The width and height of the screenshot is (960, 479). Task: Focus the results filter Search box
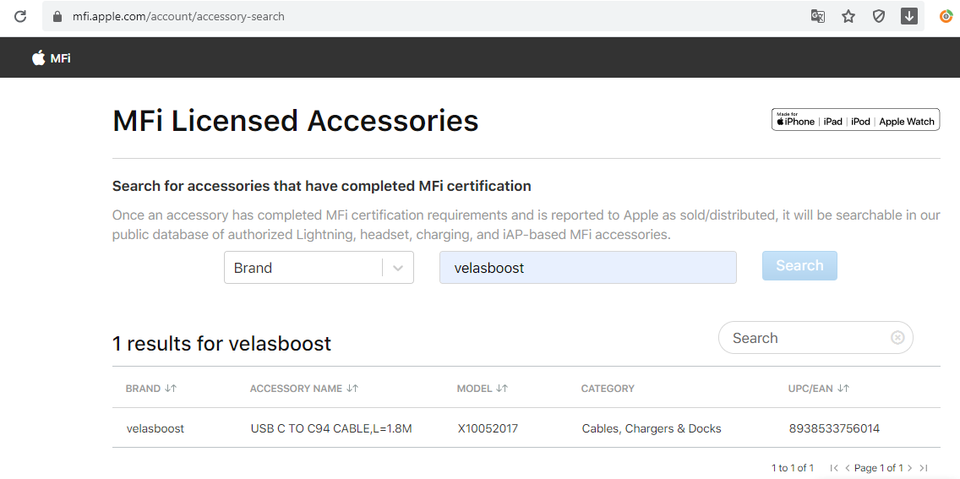tap(816, 338)
